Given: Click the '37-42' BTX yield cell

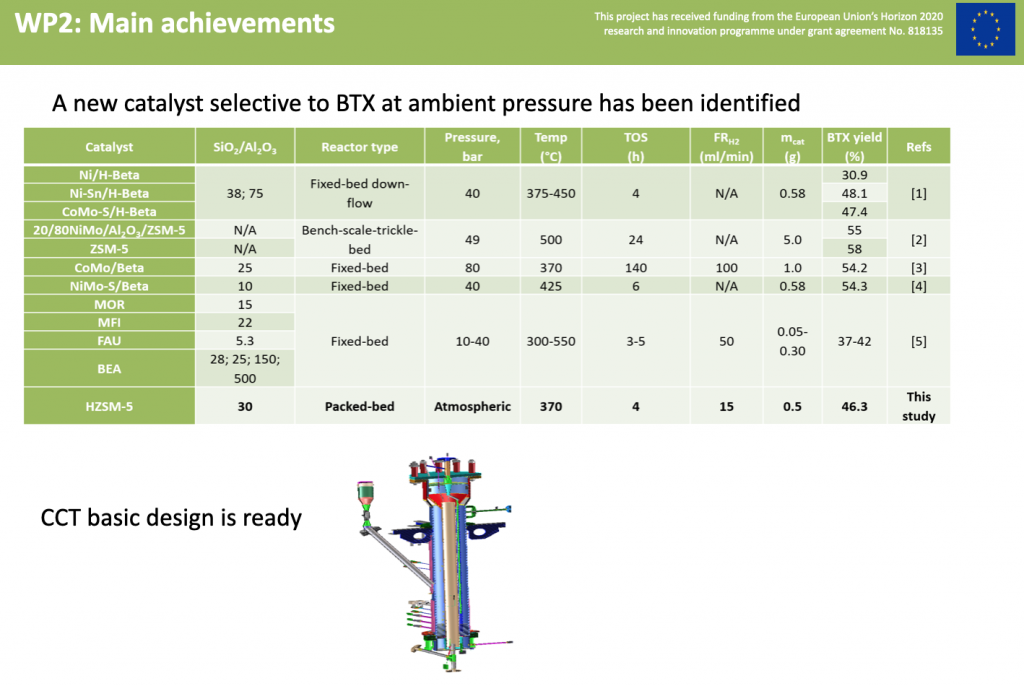Looking at the screenshot, I should (x=854, y=340).
